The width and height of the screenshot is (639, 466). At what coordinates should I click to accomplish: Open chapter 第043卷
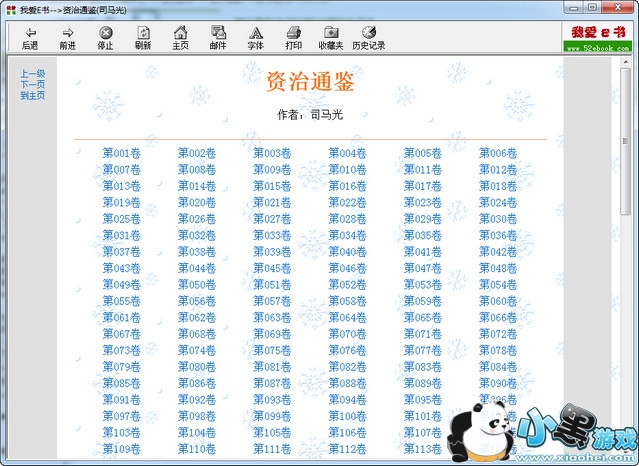pyautogui.click(x=121, y=268)
